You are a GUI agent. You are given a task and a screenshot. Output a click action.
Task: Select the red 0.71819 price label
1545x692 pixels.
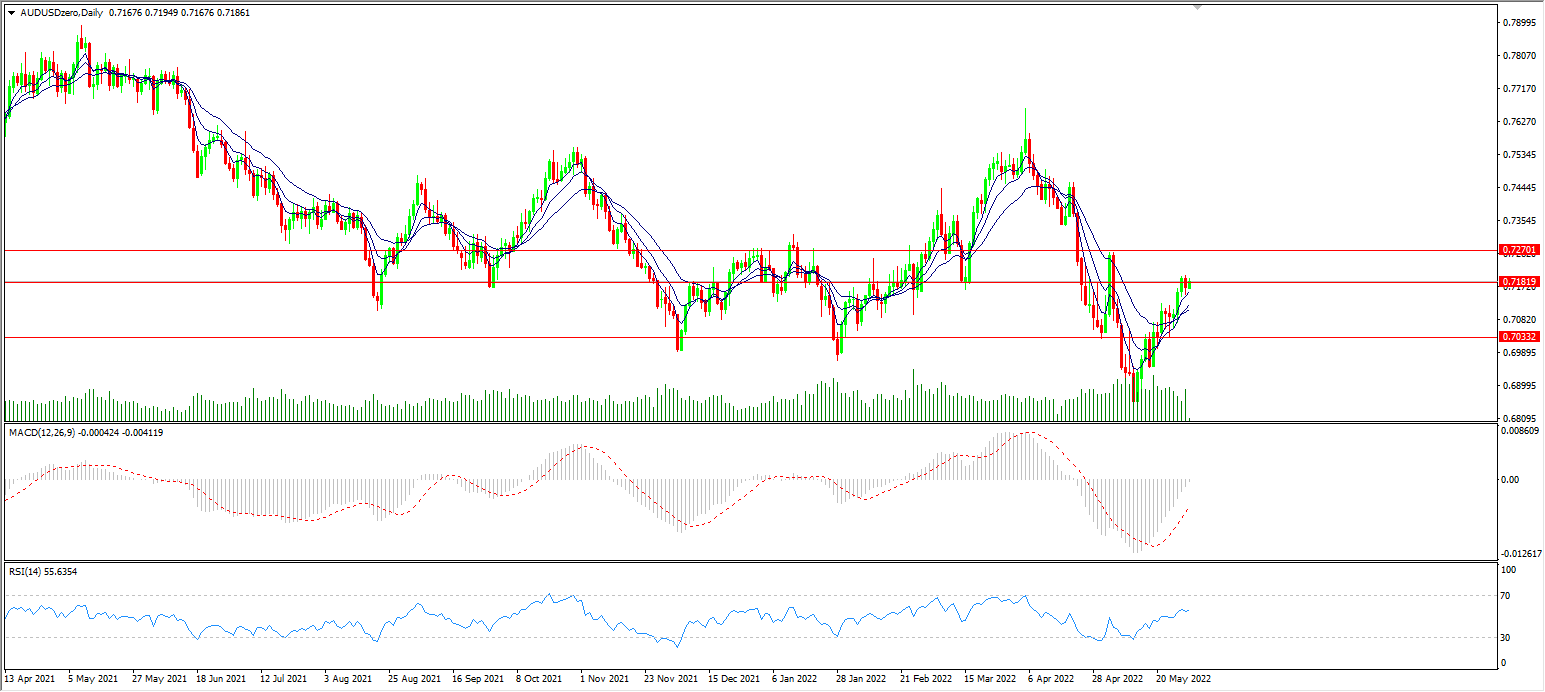tap(1519, 282)
